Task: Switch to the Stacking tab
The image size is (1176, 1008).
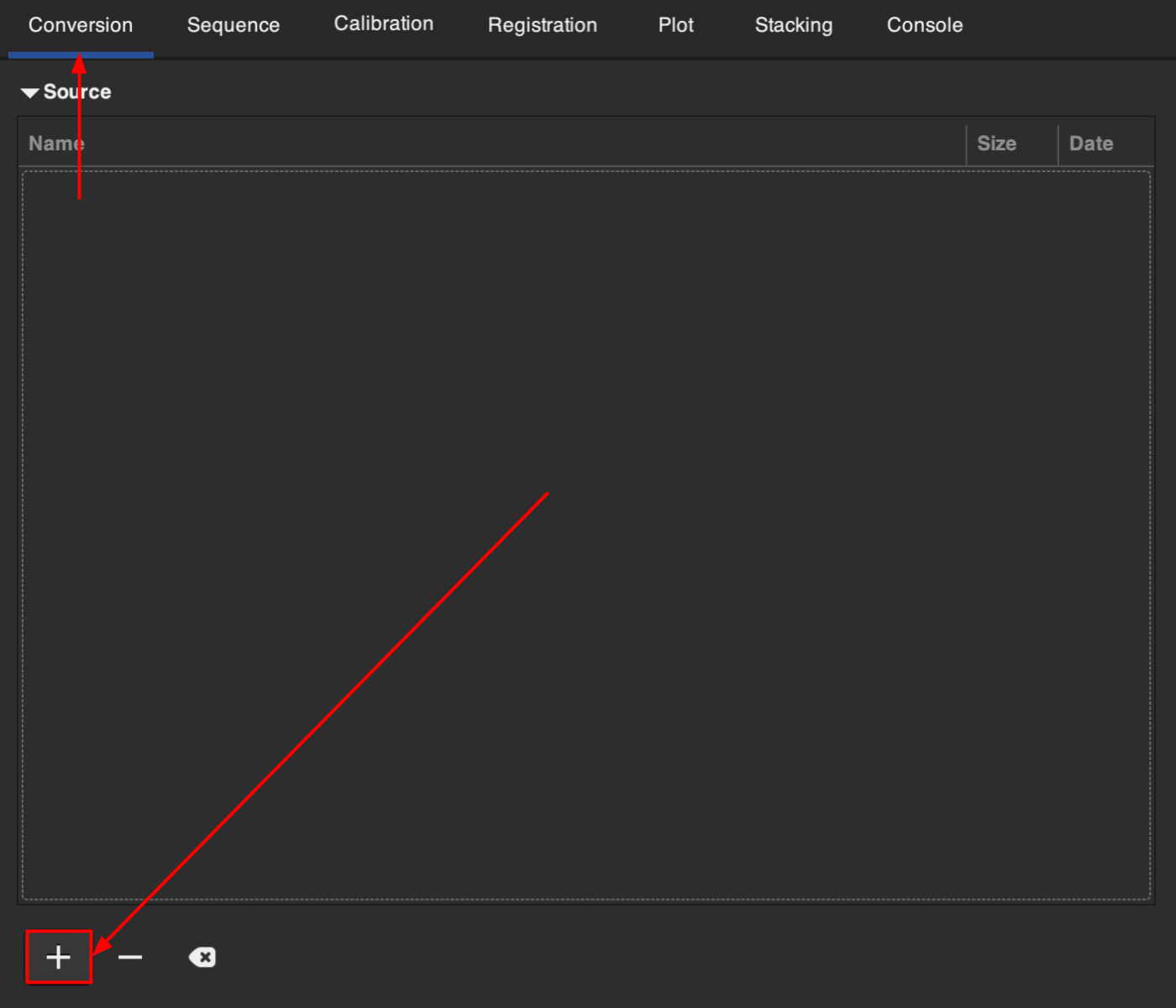Action: click(x=793, y=25)
